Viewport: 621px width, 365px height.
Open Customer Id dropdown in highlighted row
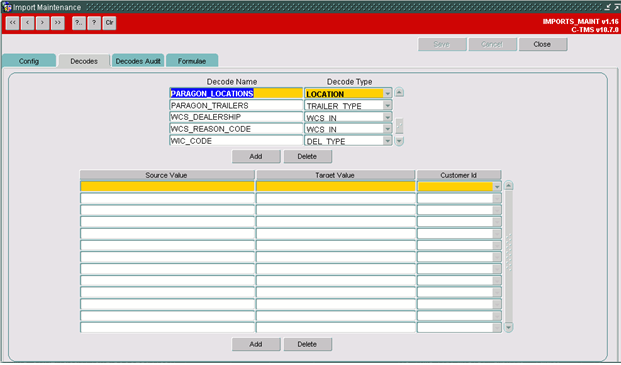tap(497, 186)
